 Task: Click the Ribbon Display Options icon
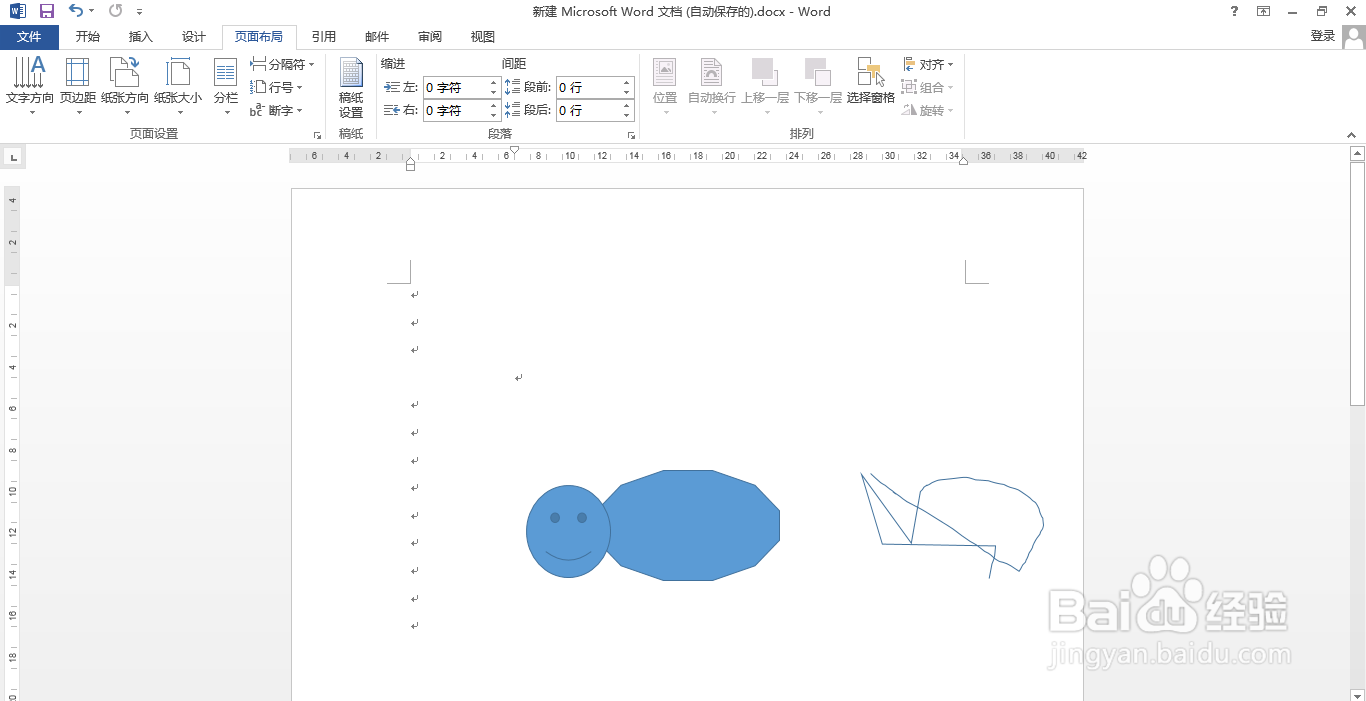coord(1263,11)
